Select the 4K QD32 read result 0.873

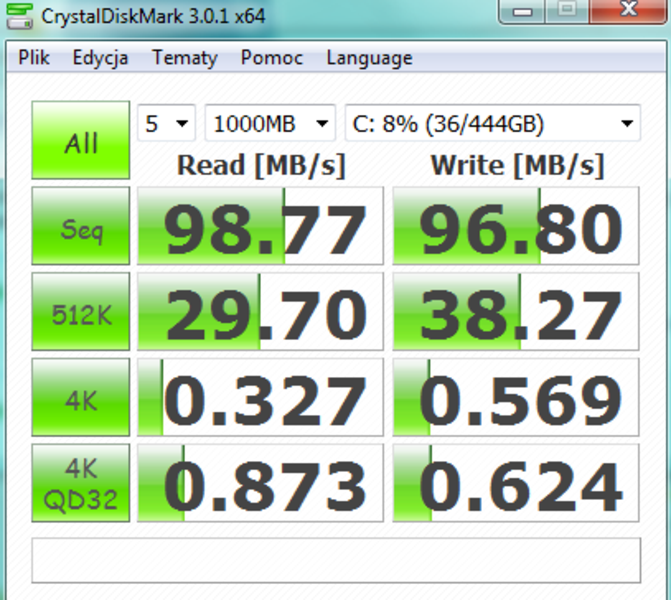[x=260, y=483]
